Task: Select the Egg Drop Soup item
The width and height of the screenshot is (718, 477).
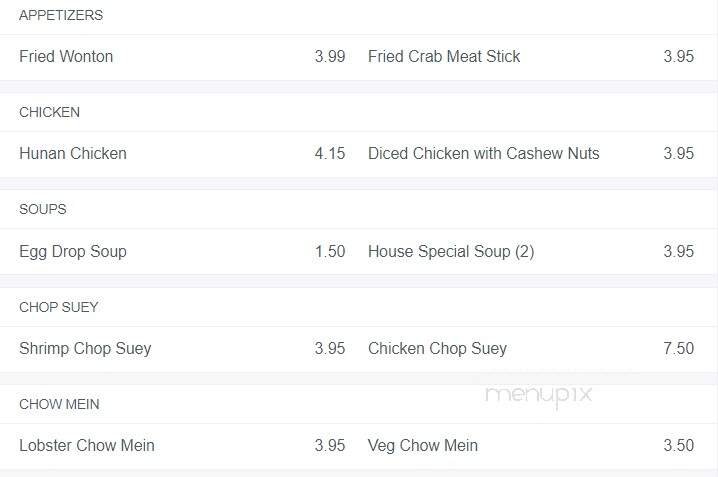Action: [73, 252]
